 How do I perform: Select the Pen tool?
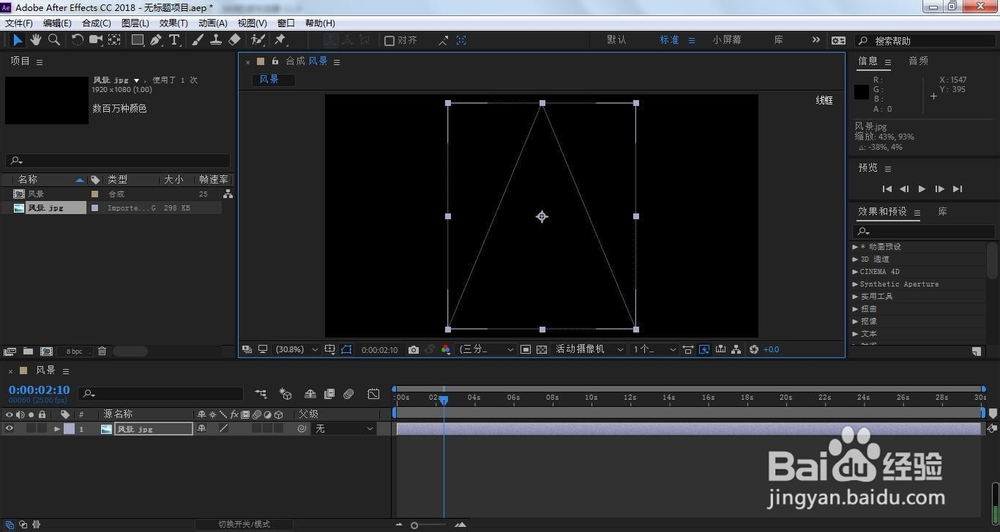[x=156, y=40]
